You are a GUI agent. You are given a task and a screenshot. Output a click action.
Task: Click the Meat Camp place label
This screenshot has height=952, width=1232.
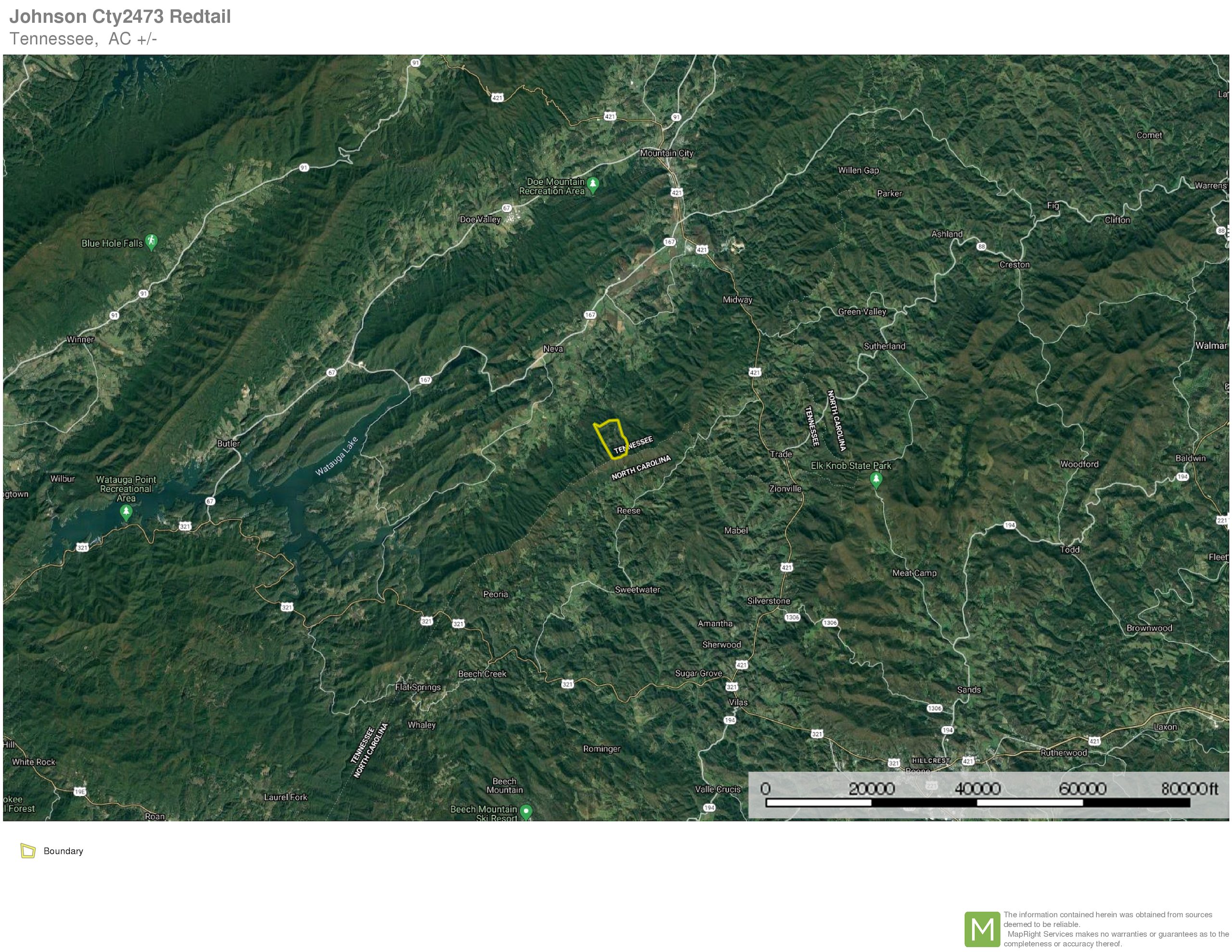tap(914, 572)
